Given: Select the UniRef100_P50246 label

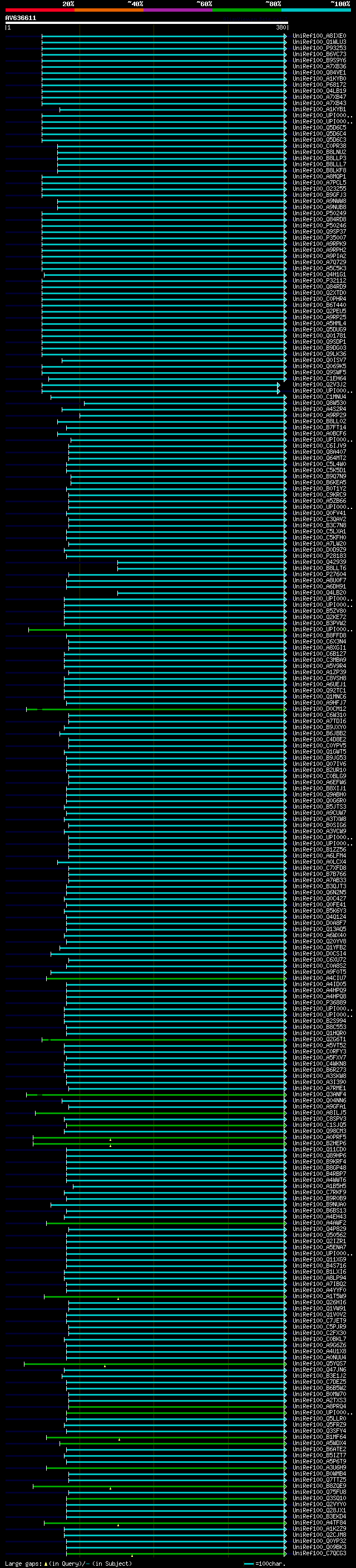Looking at the screenshot, I should coord(319,225).
